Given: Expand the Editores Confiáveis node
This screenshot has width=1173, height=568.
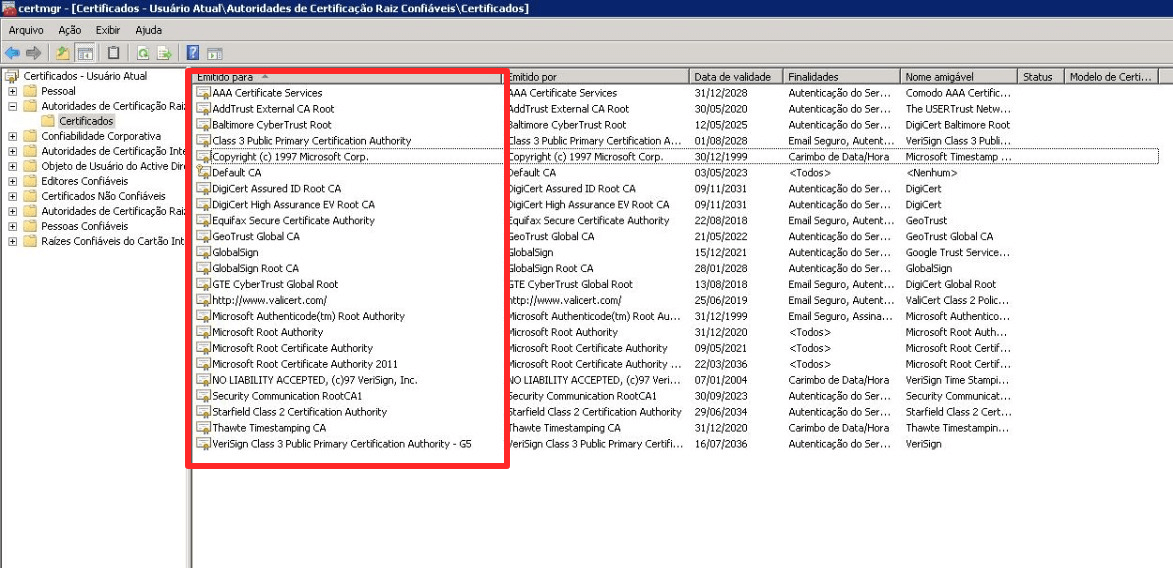Looking at the screenshot, I should pyautogui.click(x=13, y=181).
